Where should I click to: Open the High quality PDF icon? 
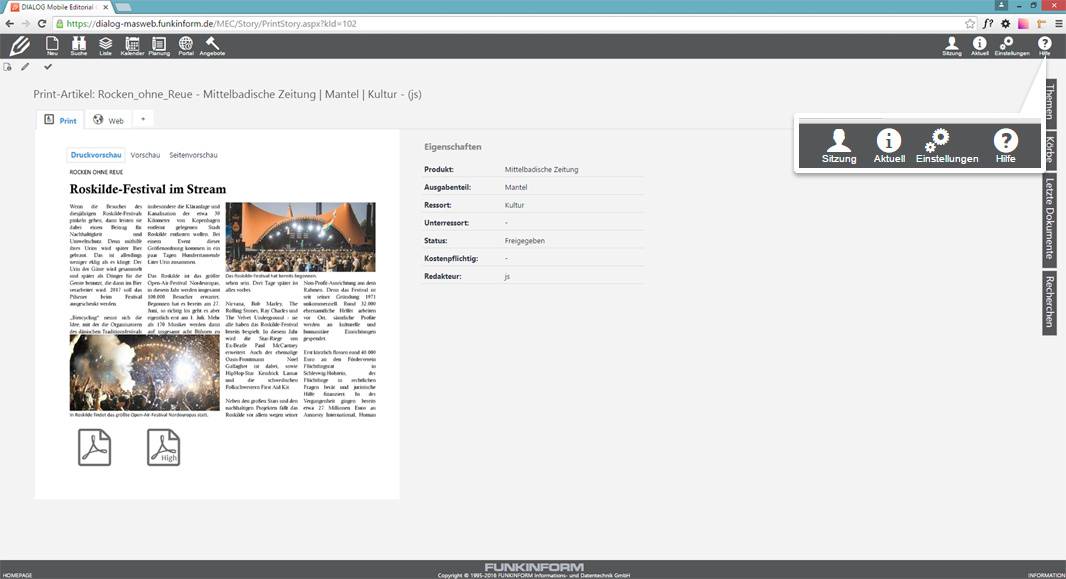click(x=163, y=447)
